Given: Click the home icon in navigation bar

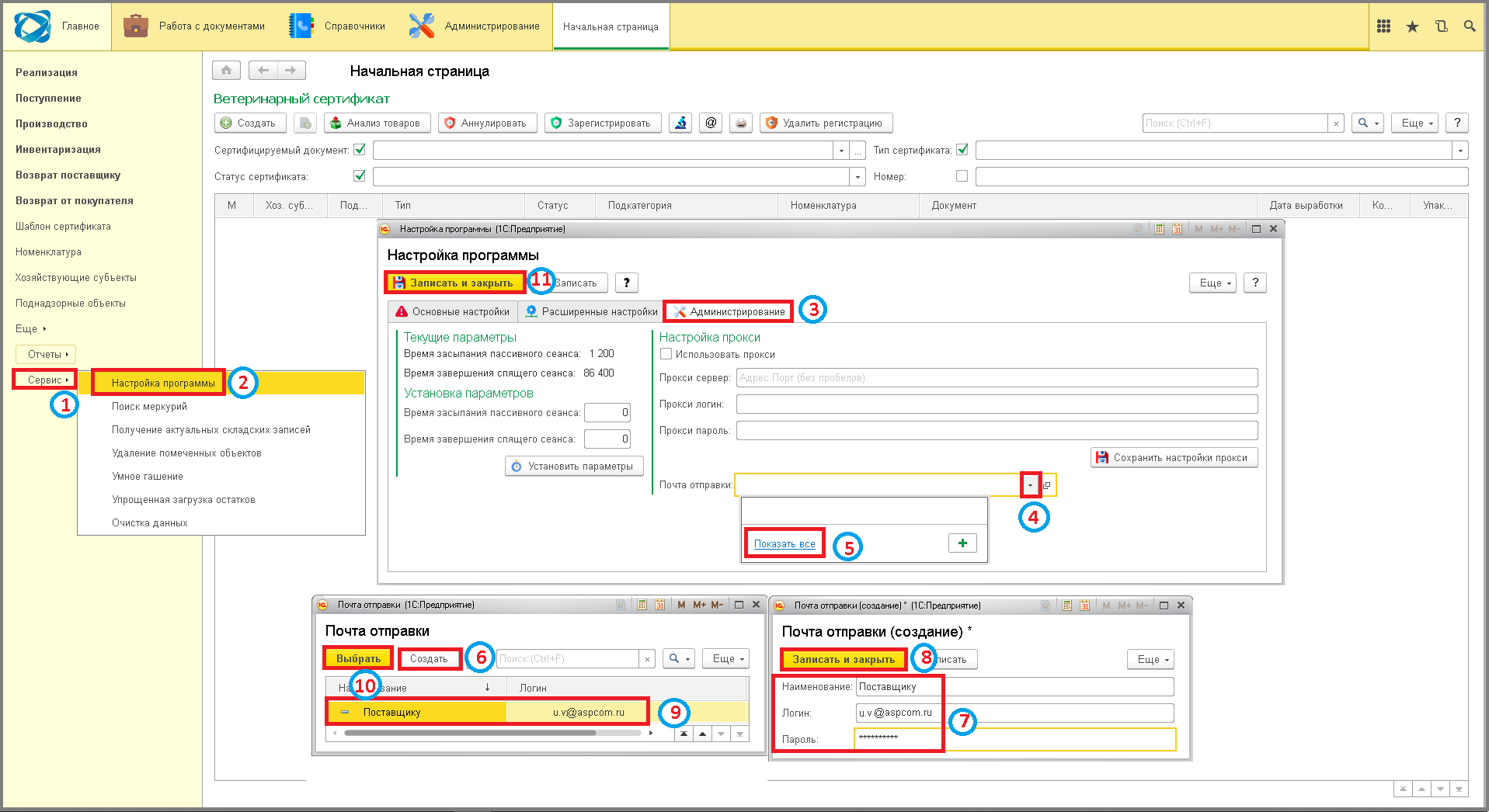Looking at the screenshot, I should pos(226,71).
